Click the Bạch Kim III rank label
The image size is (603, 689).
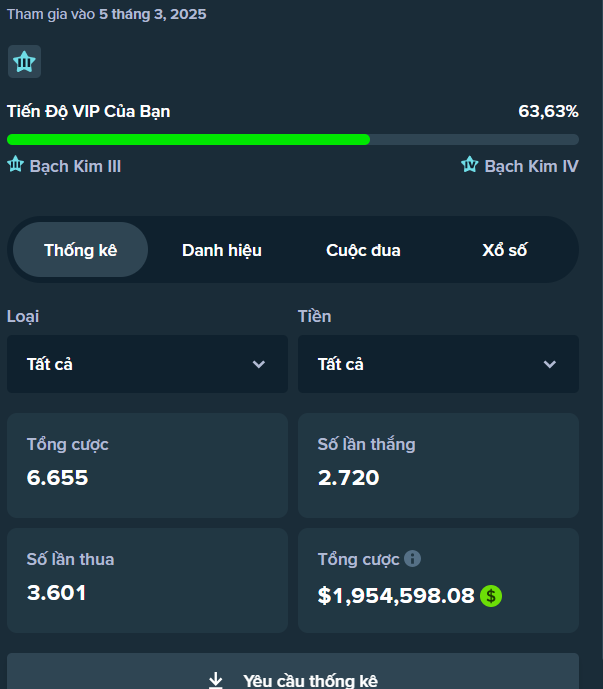tap(75, 166)
